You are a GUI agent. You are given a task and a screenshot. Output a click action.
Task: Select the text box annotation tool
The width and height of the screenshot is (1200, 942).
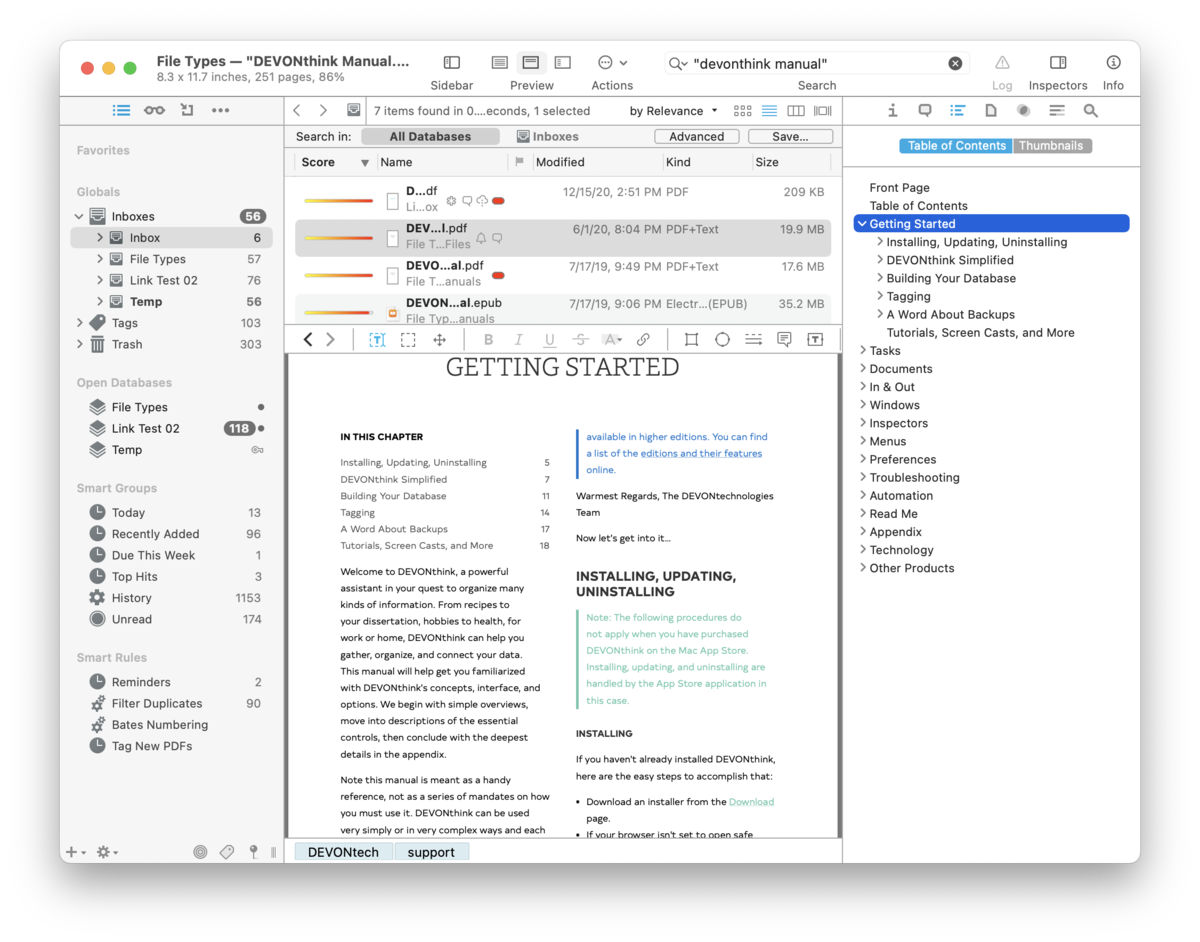click(x=815, y=340)
